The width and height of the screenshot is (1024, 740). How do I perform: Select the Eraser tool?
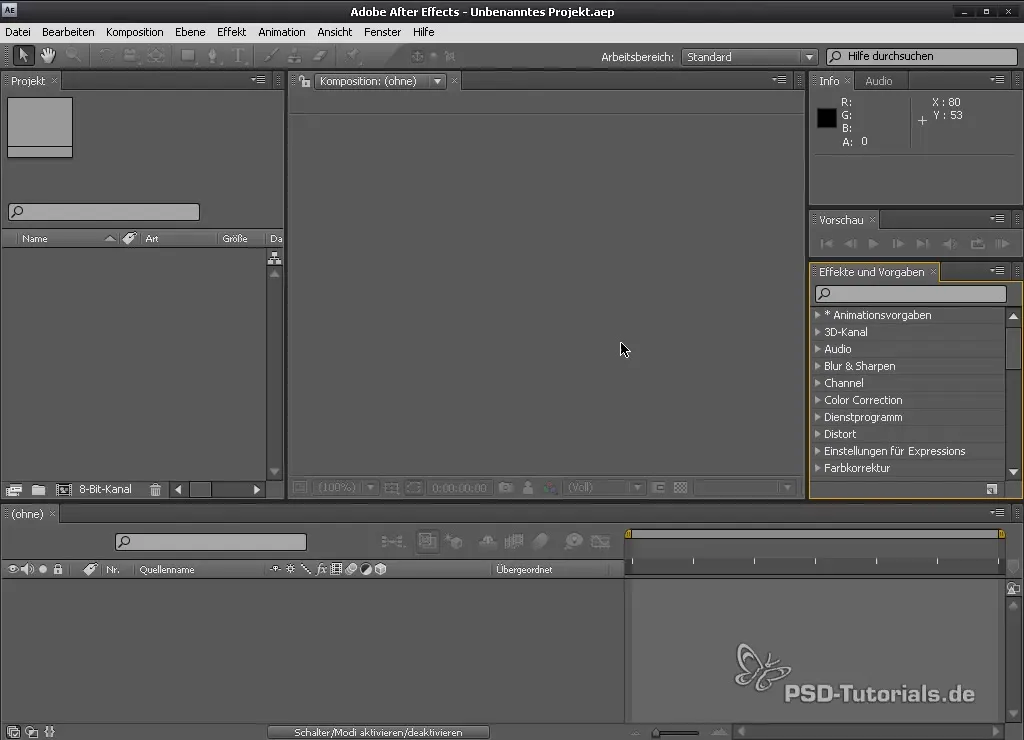320,56
